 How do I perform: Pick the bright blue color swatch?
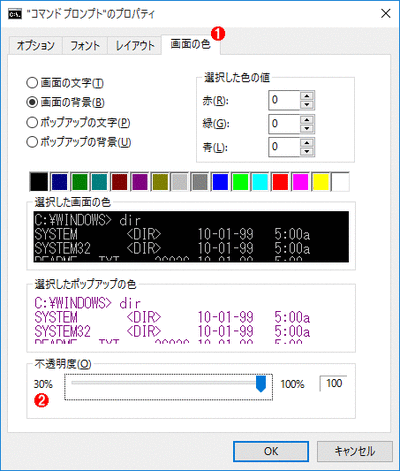coord(220,182)
